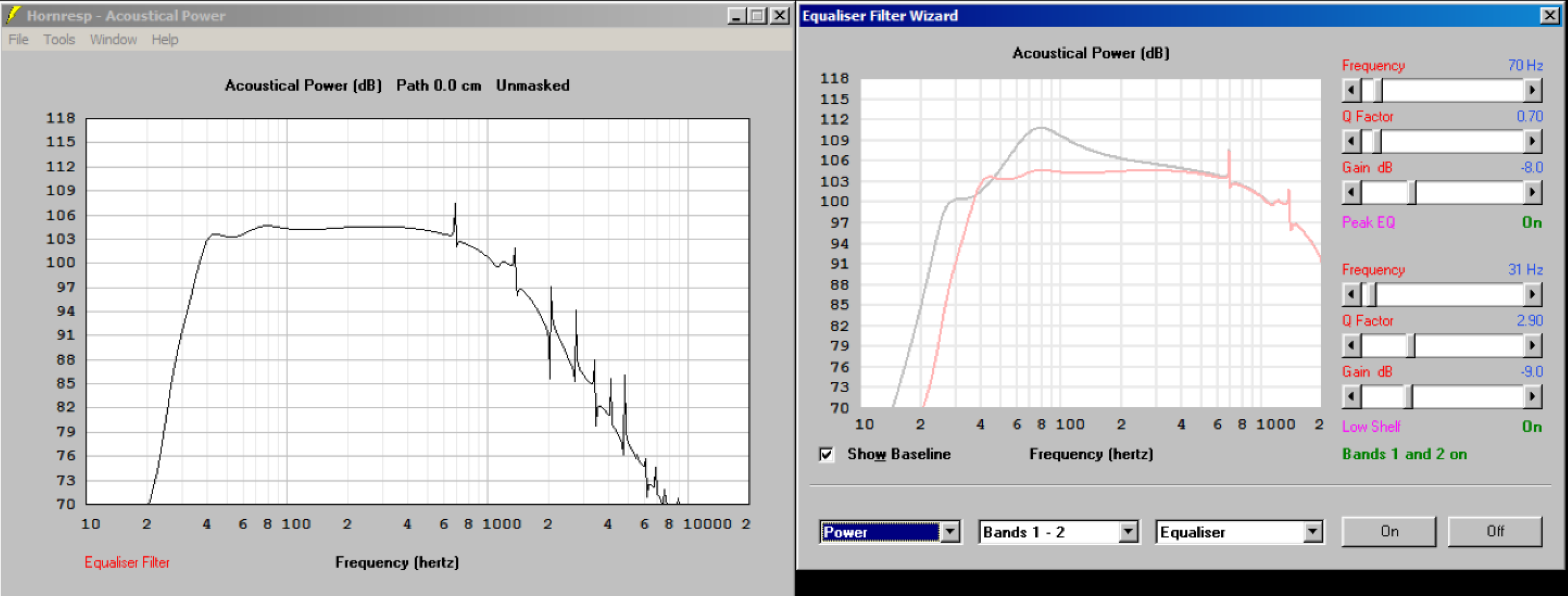Click the red Equaliser Filter label
This screenshot has width=1568, height=596.
click(x=126, y=563)
